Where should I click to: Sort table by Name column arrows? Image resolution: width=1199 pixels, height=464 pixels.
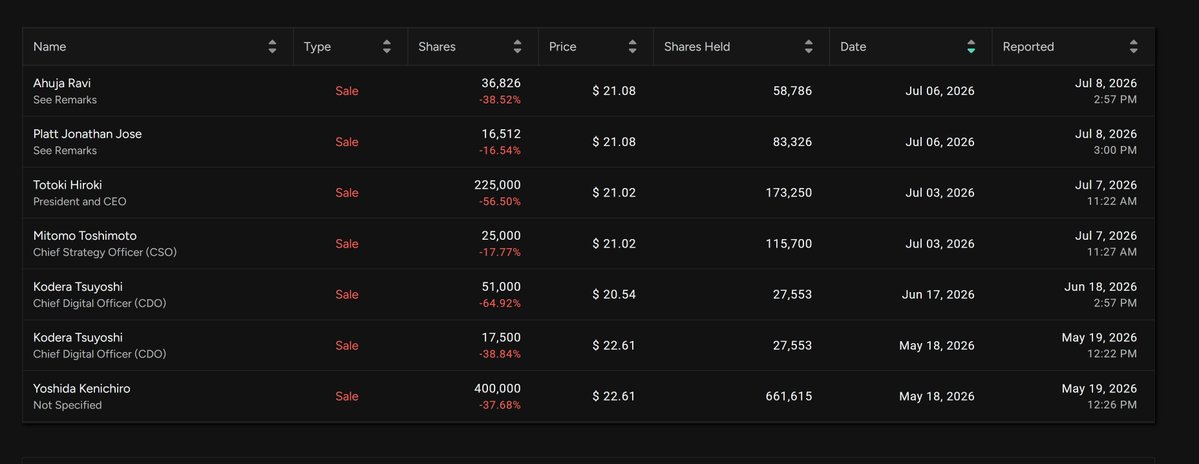coord(272,47)
